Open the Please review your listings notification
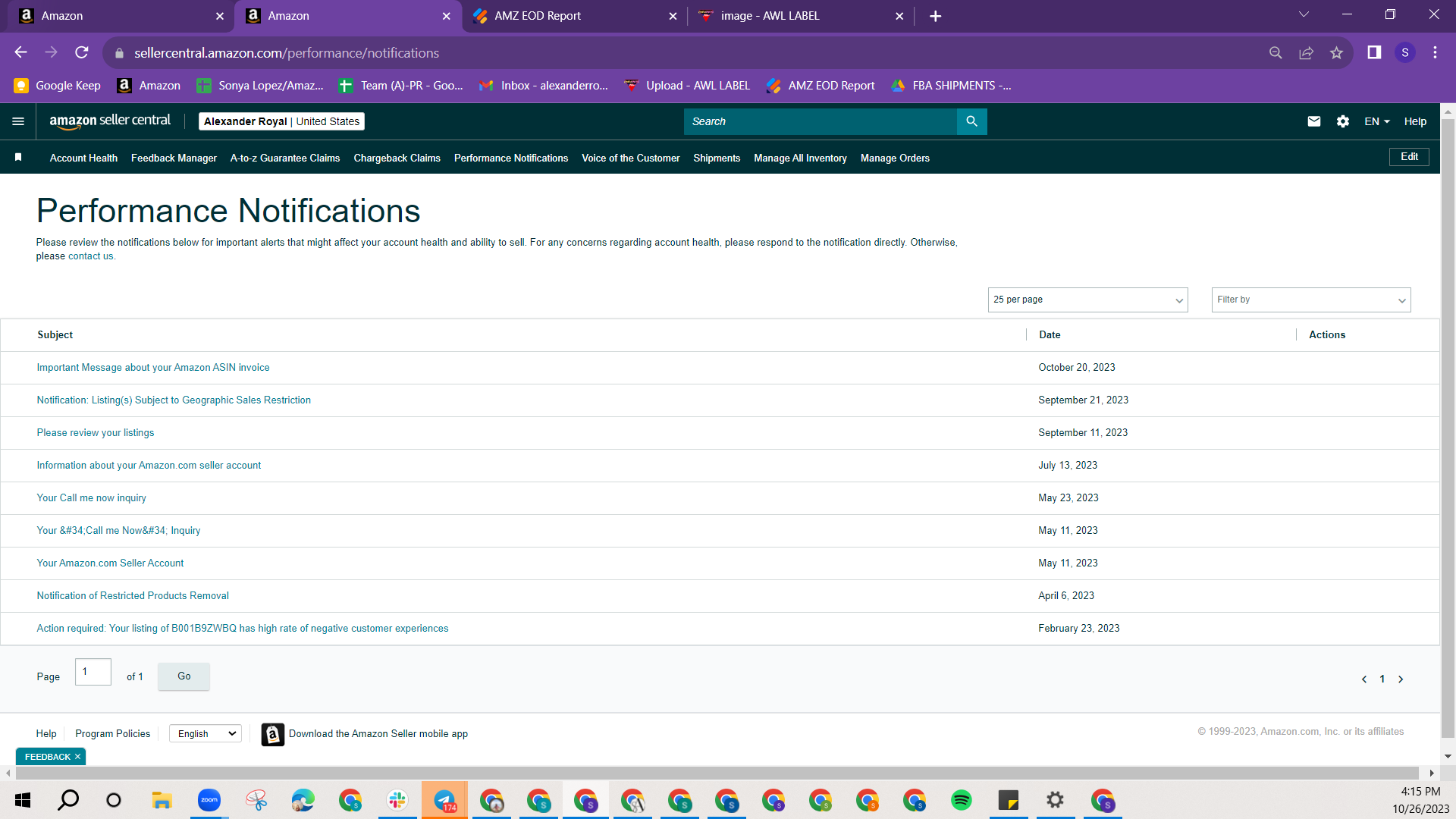The image size is (1456, 819). click(x=96, y=432)
